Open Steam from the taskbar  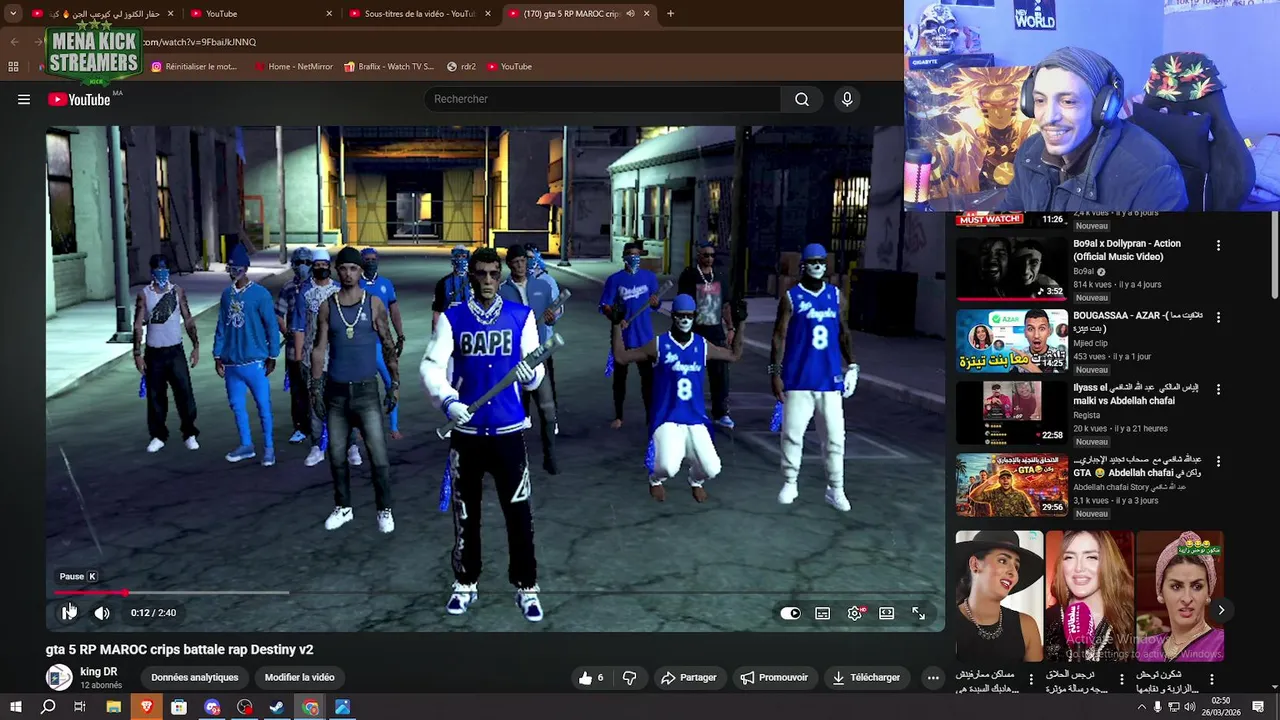(277, 707)
